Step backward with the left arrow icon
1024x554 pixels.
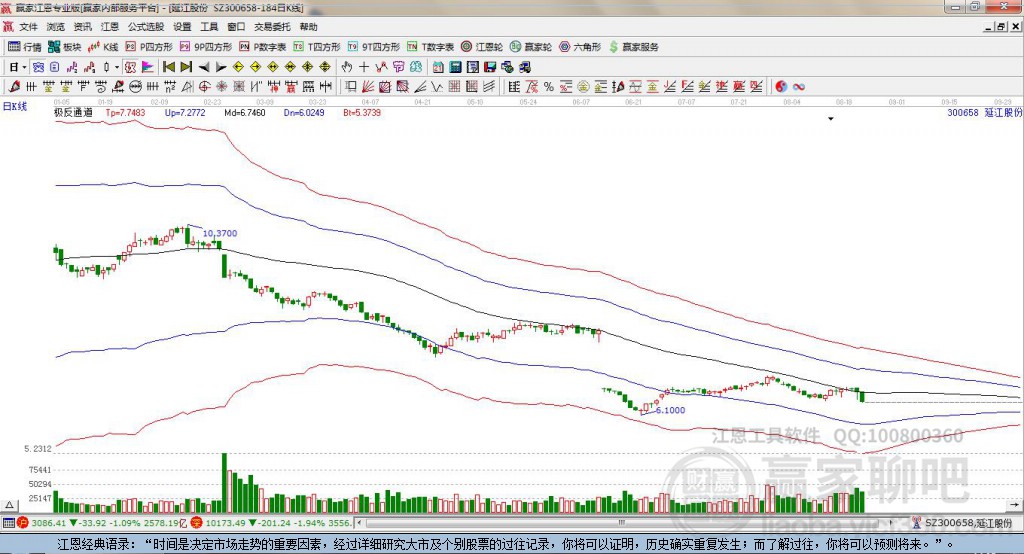tap(204, 67)
